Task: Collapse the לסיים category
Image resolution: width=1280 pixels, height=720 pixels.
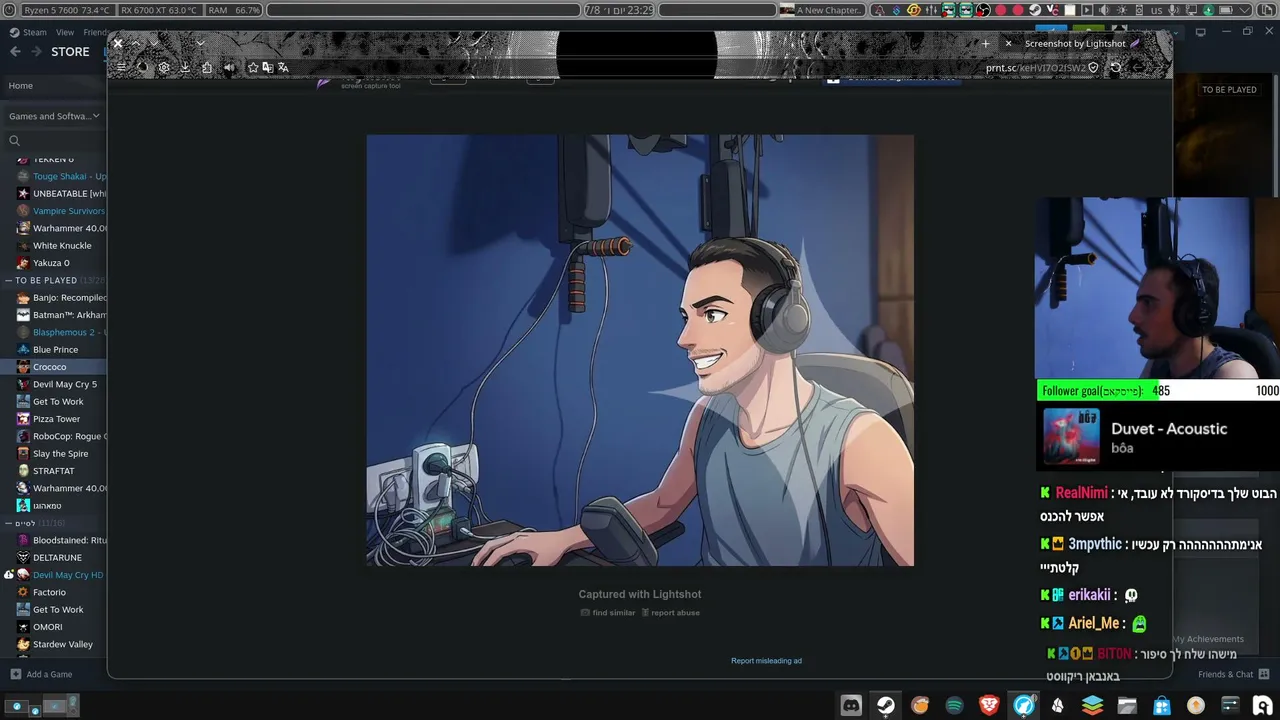Action: pos(9,523)
